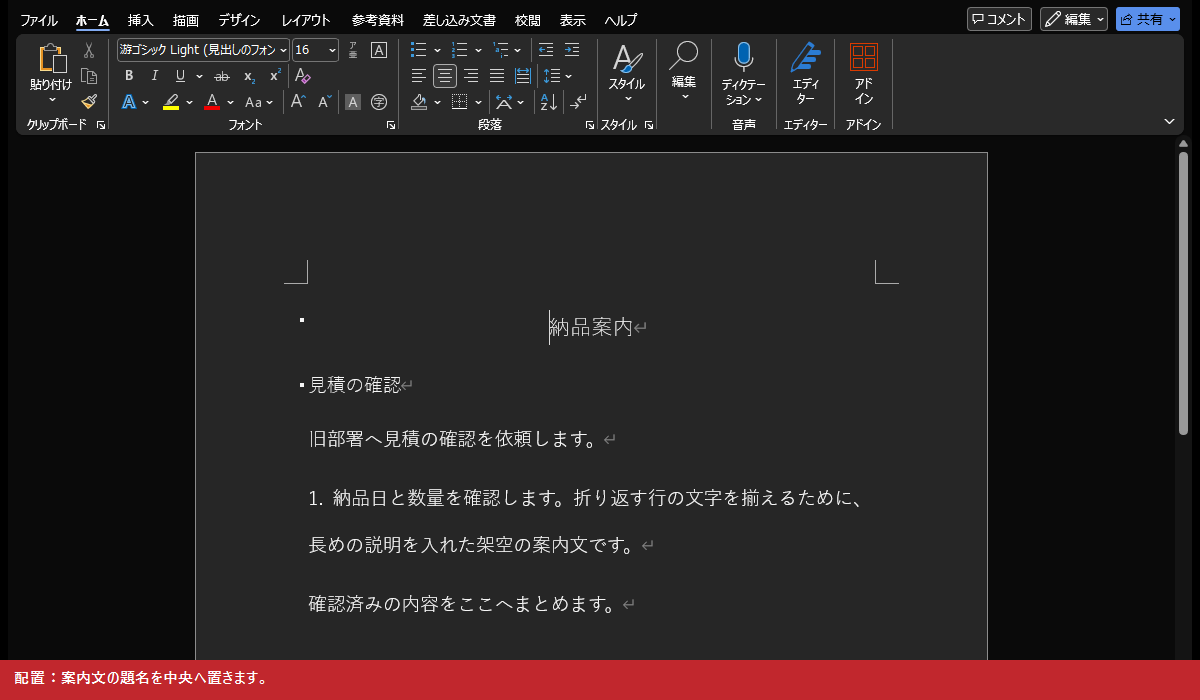
Task: Open the 共有 share dropdown
Action: click(1173, 19)
